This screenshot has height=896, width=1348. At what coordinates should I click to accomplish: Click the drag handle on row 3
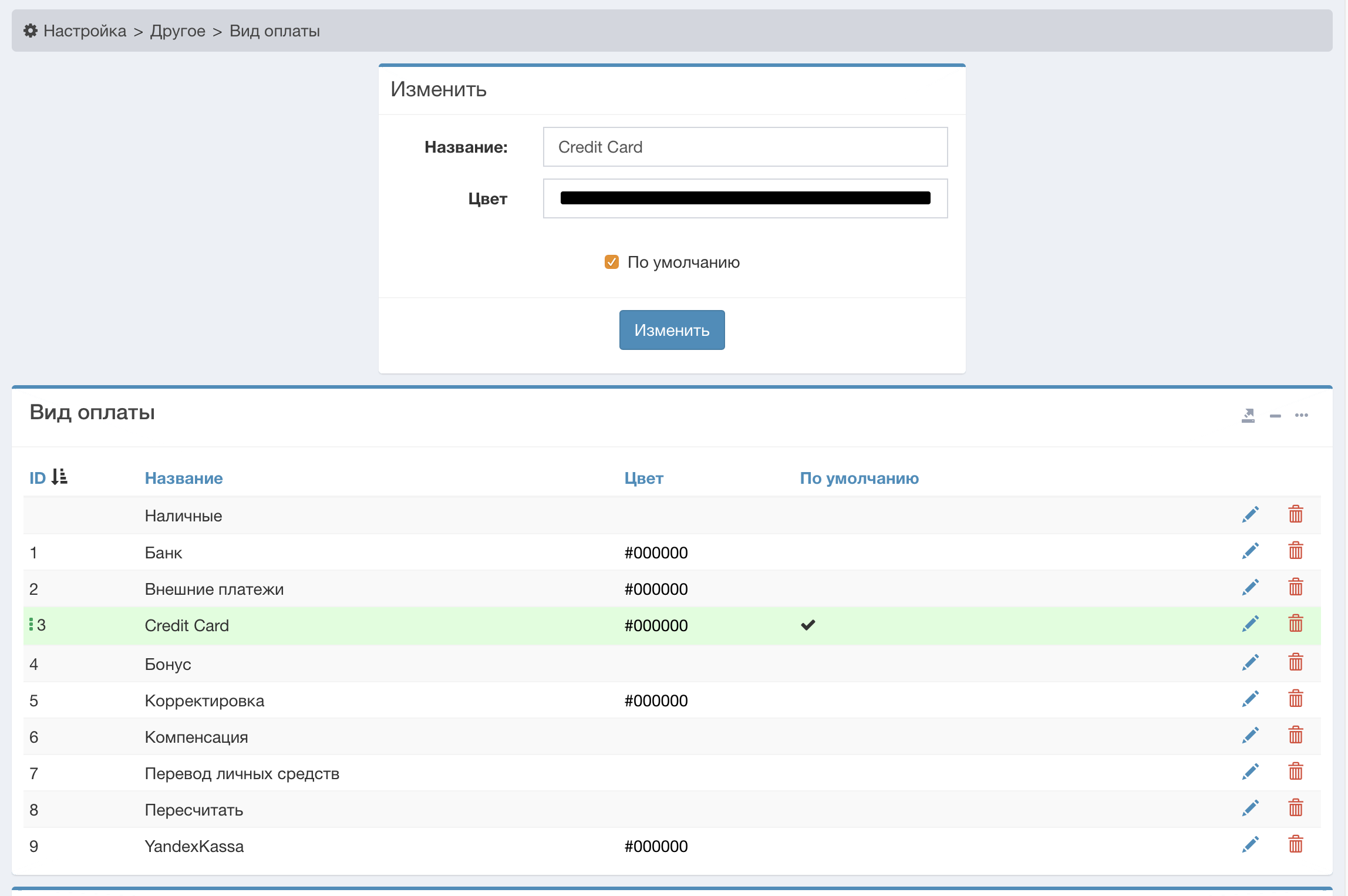coord(31,625)
